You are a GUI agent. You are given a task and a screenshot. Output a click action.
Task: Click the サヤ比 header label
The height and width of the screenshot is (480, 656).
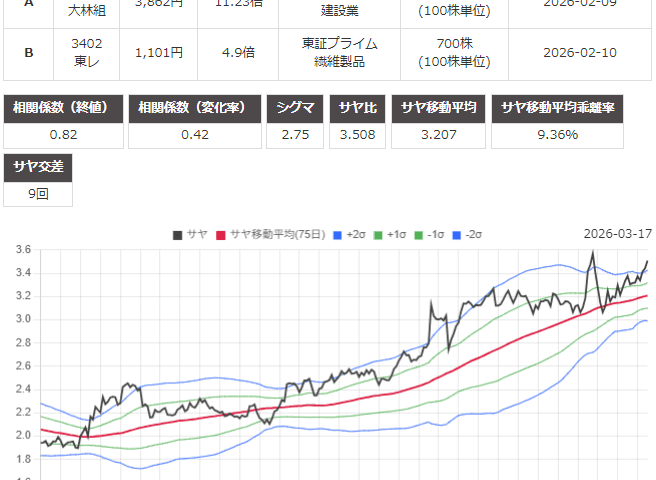point(359,109)
